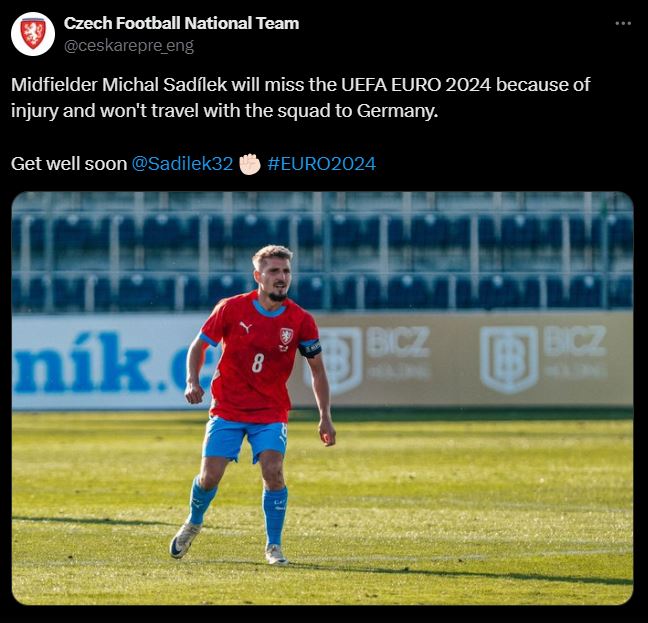648x623 pixels.
Task: Click the left BICZ shield logo
Action: click(x=339, y=359)
